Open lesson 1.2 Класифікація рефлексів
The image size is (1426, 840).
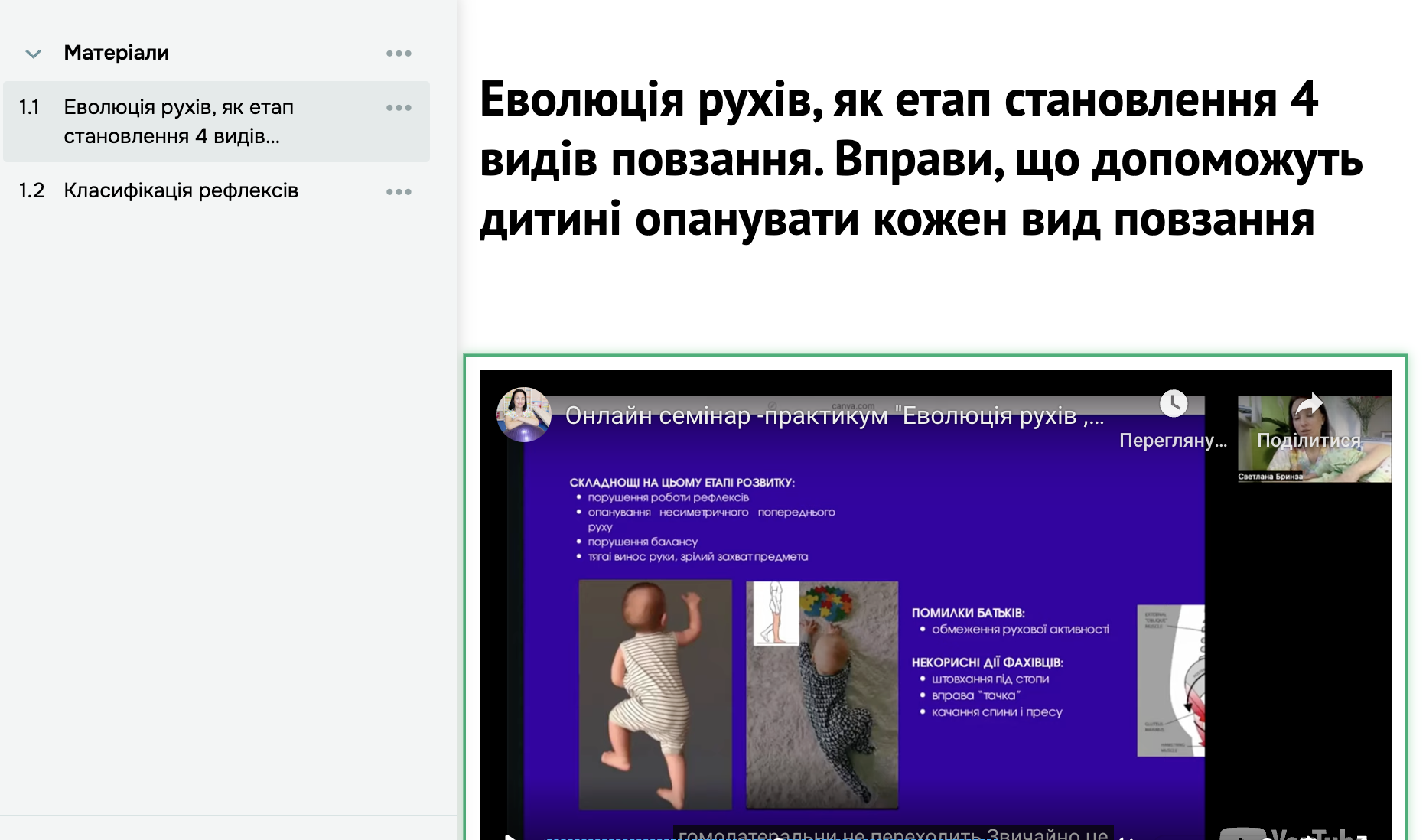pyautogui.click(x=181, y=190)
